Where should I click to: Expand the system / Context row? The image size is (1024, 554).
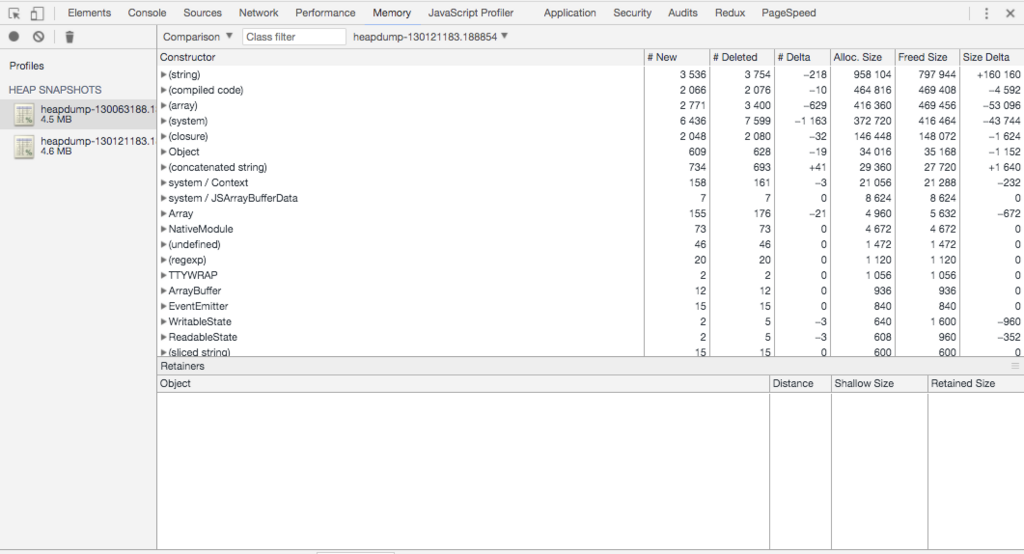163,183
